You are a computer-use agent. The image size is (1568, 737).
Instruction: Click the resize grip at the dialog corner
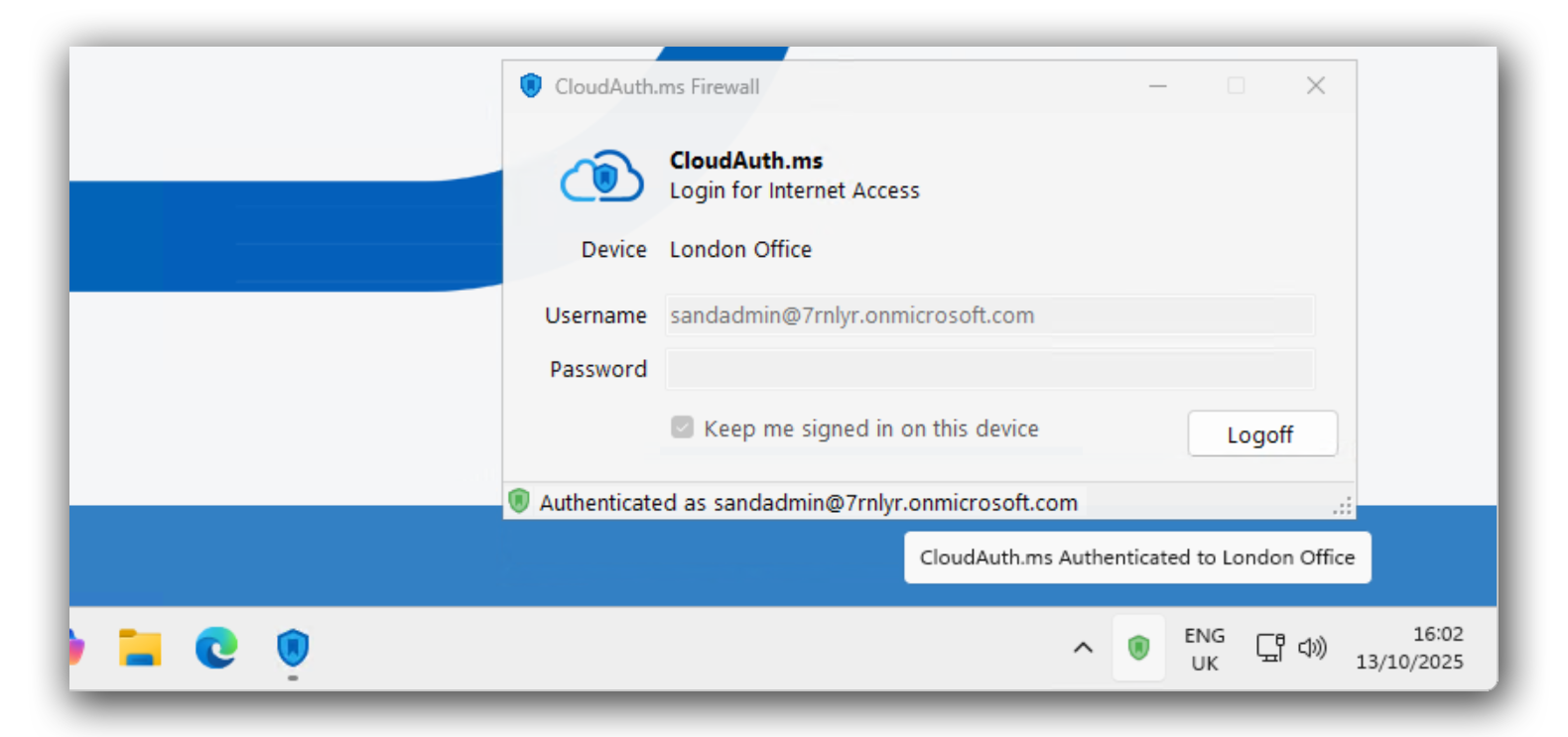tap(1342, 507)
